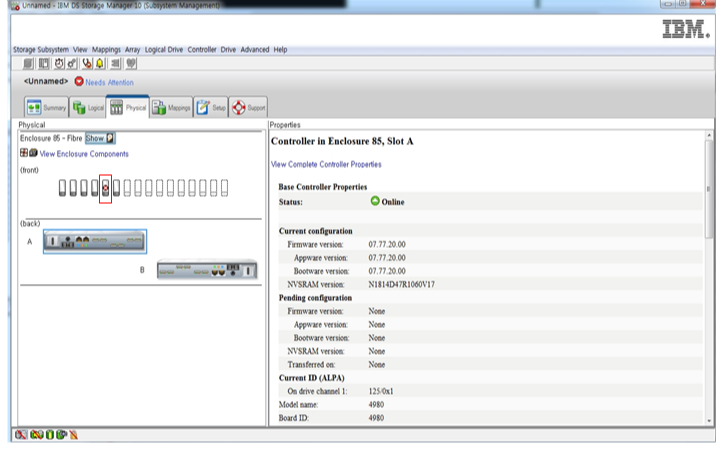Click the first status bar icon with red slash

point(21,435)
